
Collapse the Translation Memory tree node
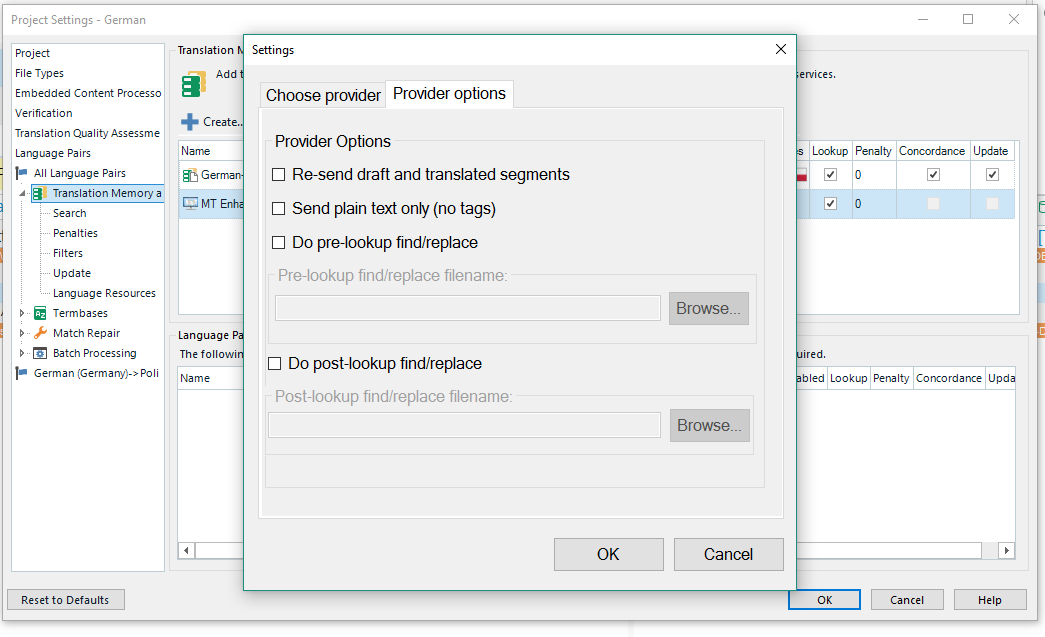(22, 193)
